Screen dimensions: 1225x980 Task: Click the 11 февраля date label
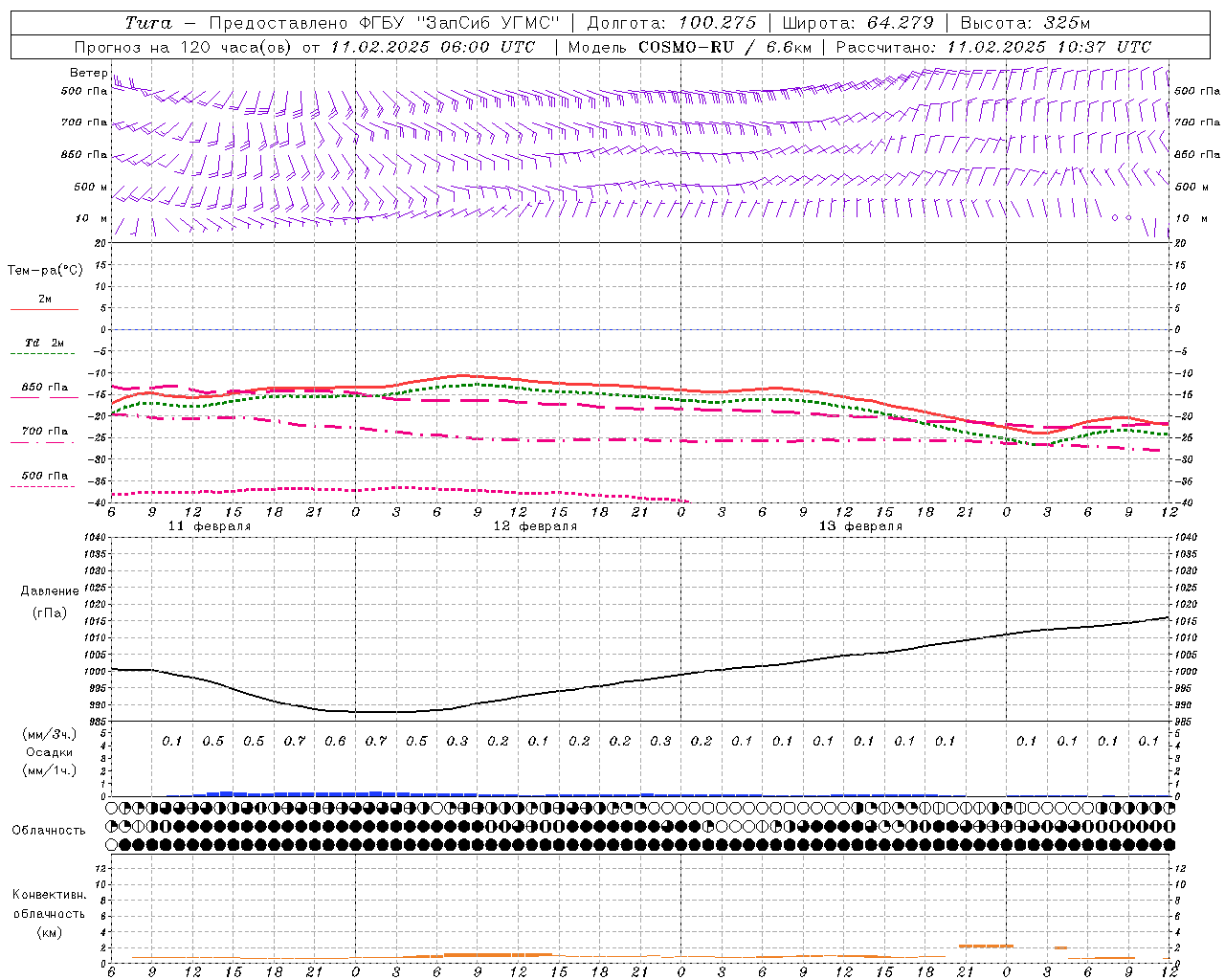tap(210, 526)
